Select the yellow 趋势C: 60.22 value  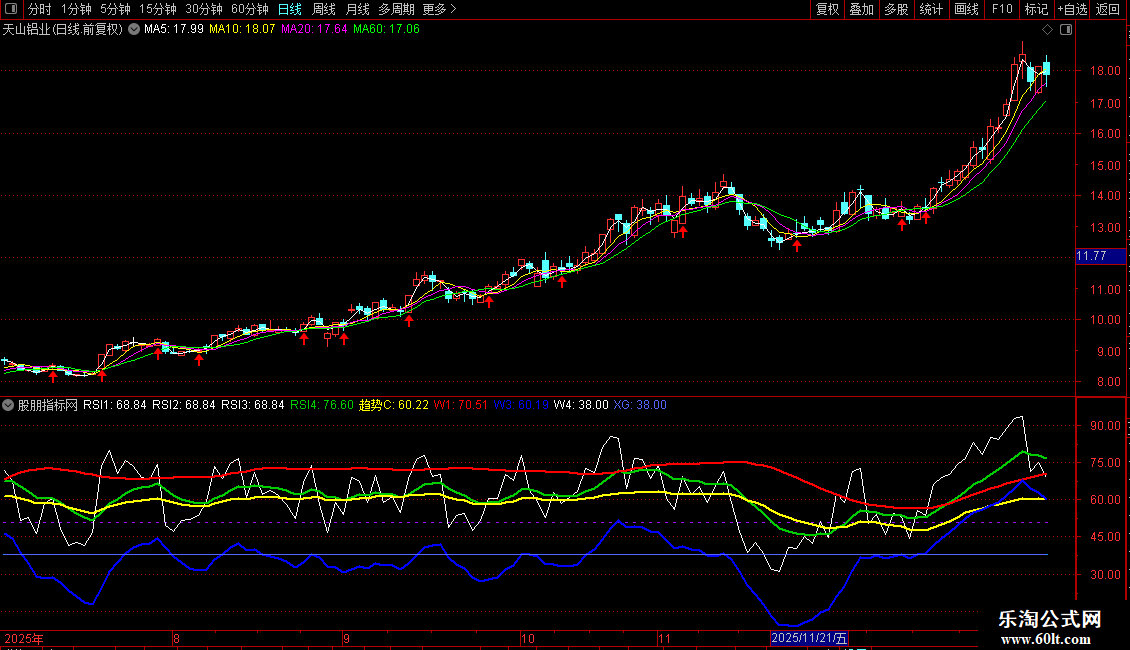click(x=393, y=405)
